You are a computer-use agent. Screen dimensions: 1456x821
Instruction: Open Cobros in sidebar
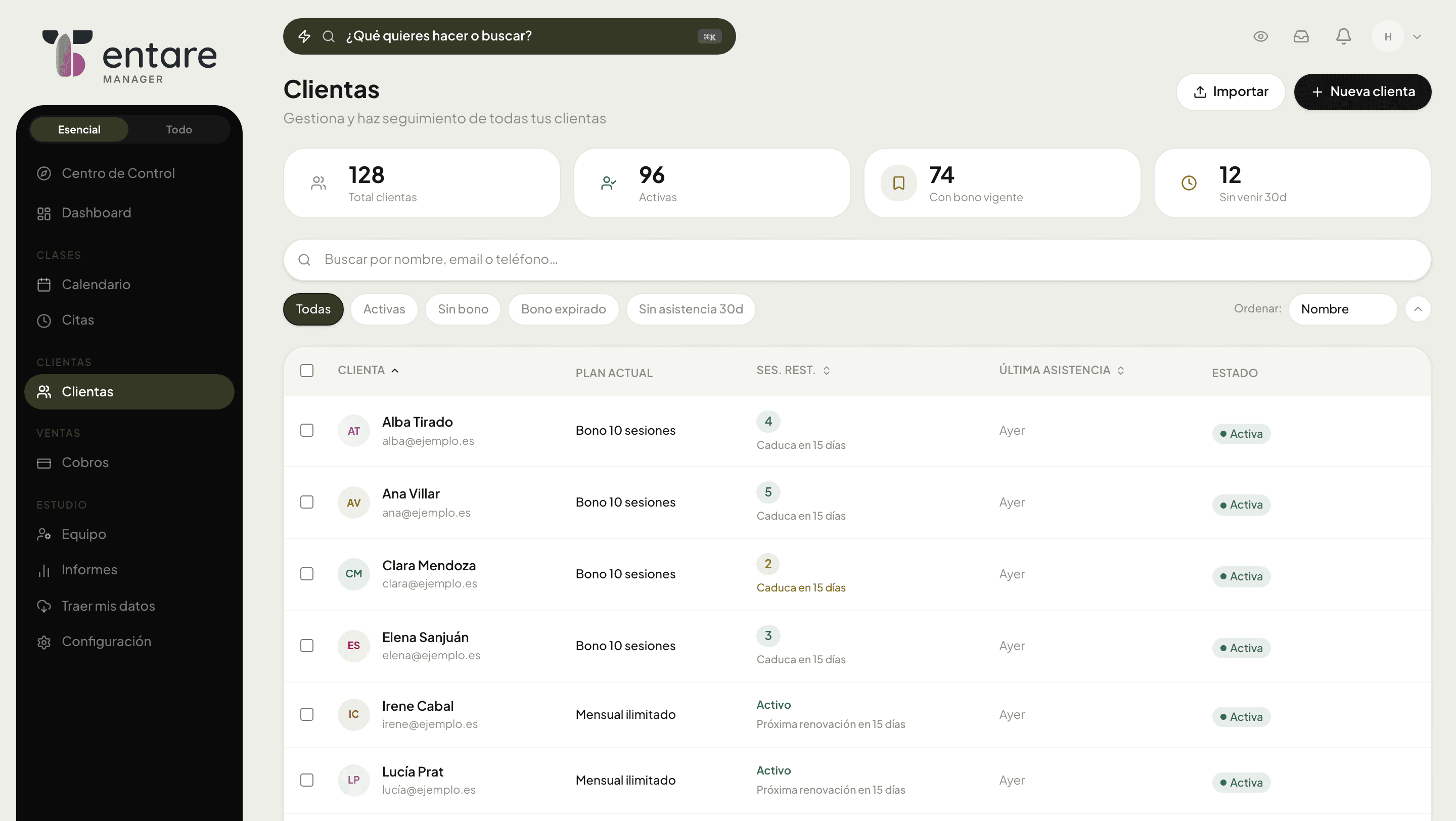point(129,462)
